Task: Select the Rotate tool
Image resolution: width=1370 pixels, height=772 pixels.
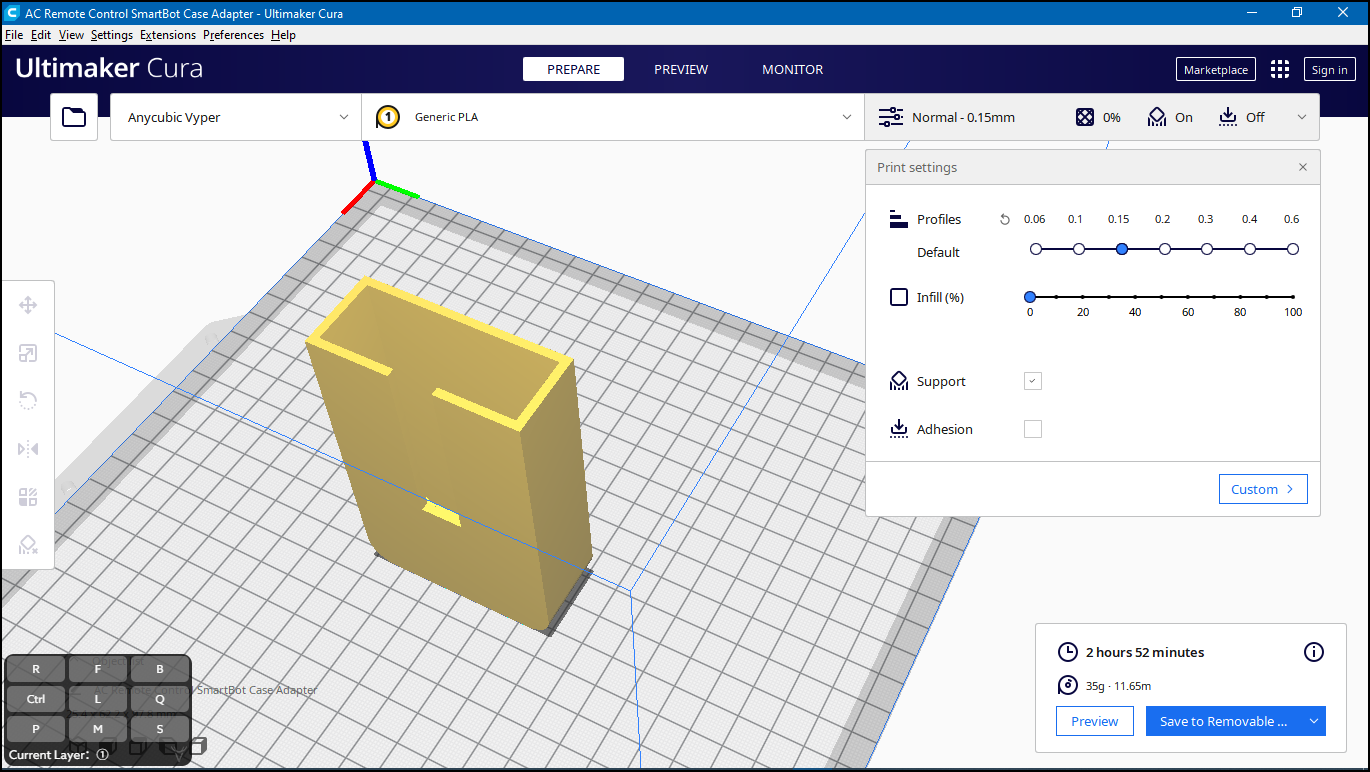Action: click(28, 401)
